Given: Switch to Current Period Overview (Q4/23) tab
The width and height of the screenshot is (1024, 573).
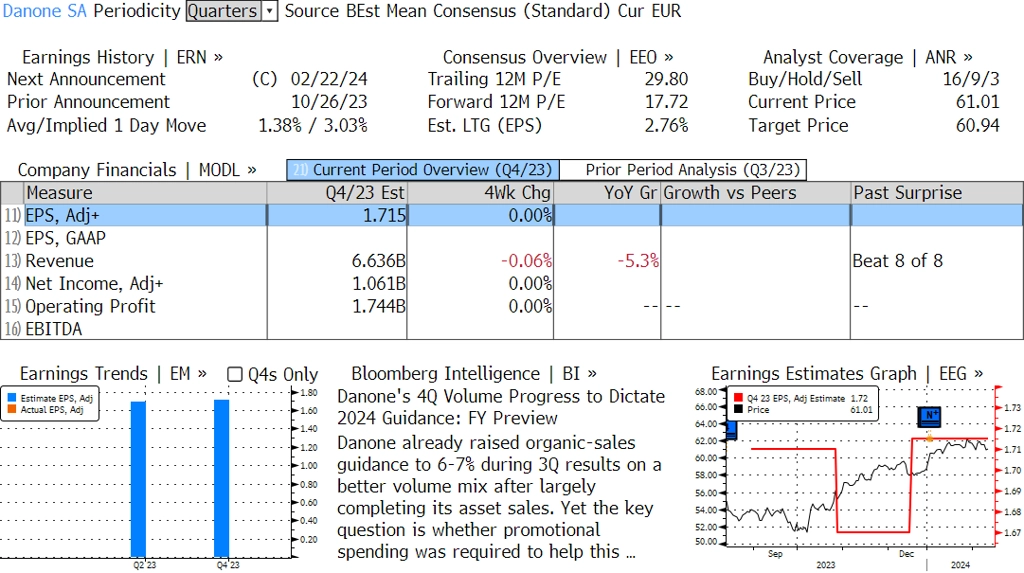Looking at the screenshot, I should pos(423,170).
